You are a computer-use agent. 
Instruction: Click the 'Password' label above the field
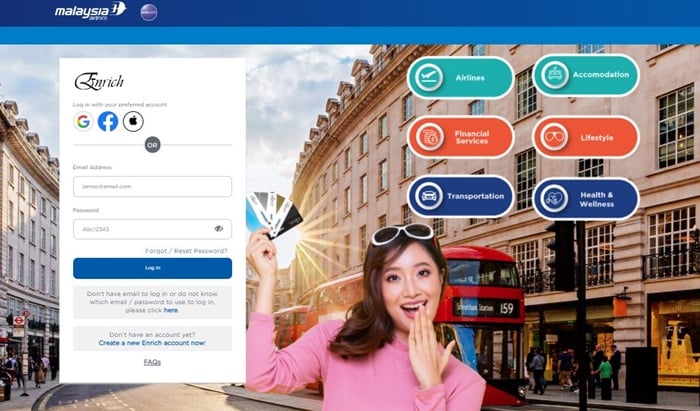(86, 210)
